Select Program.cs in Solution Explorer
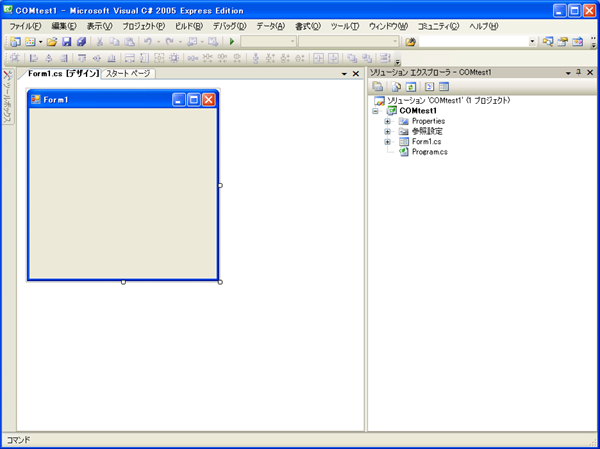This screenshot has height=449, width=600. 429,152
